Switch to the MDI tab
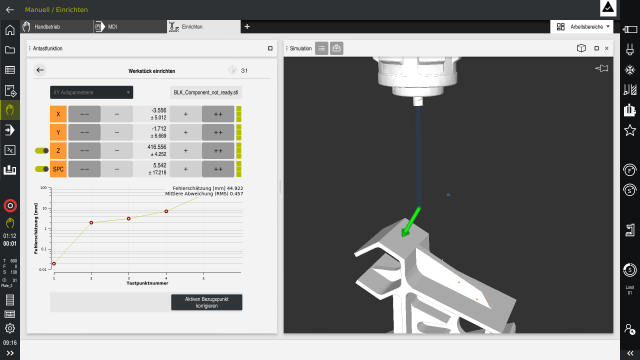Image resolution: width=640 pixels, height=360 pixels. [130, 27]
